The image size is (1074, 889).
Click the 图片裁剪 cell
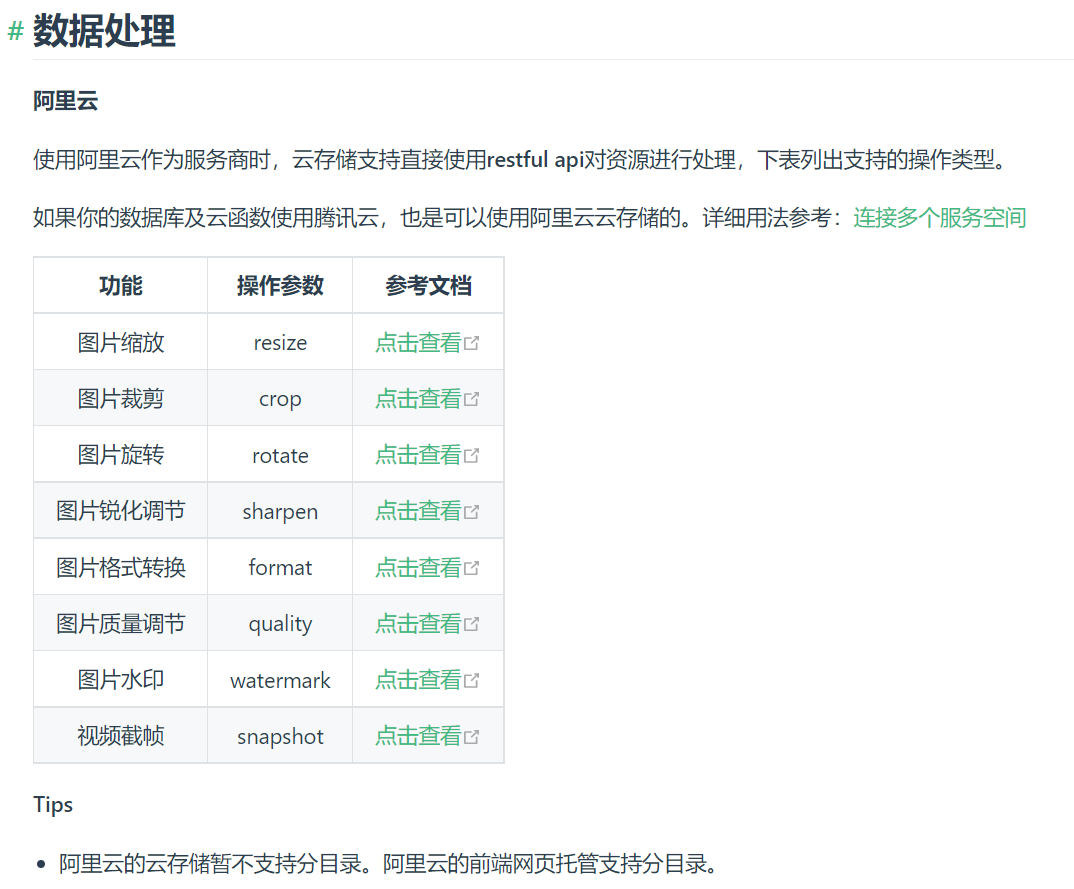tap(121, 399)
